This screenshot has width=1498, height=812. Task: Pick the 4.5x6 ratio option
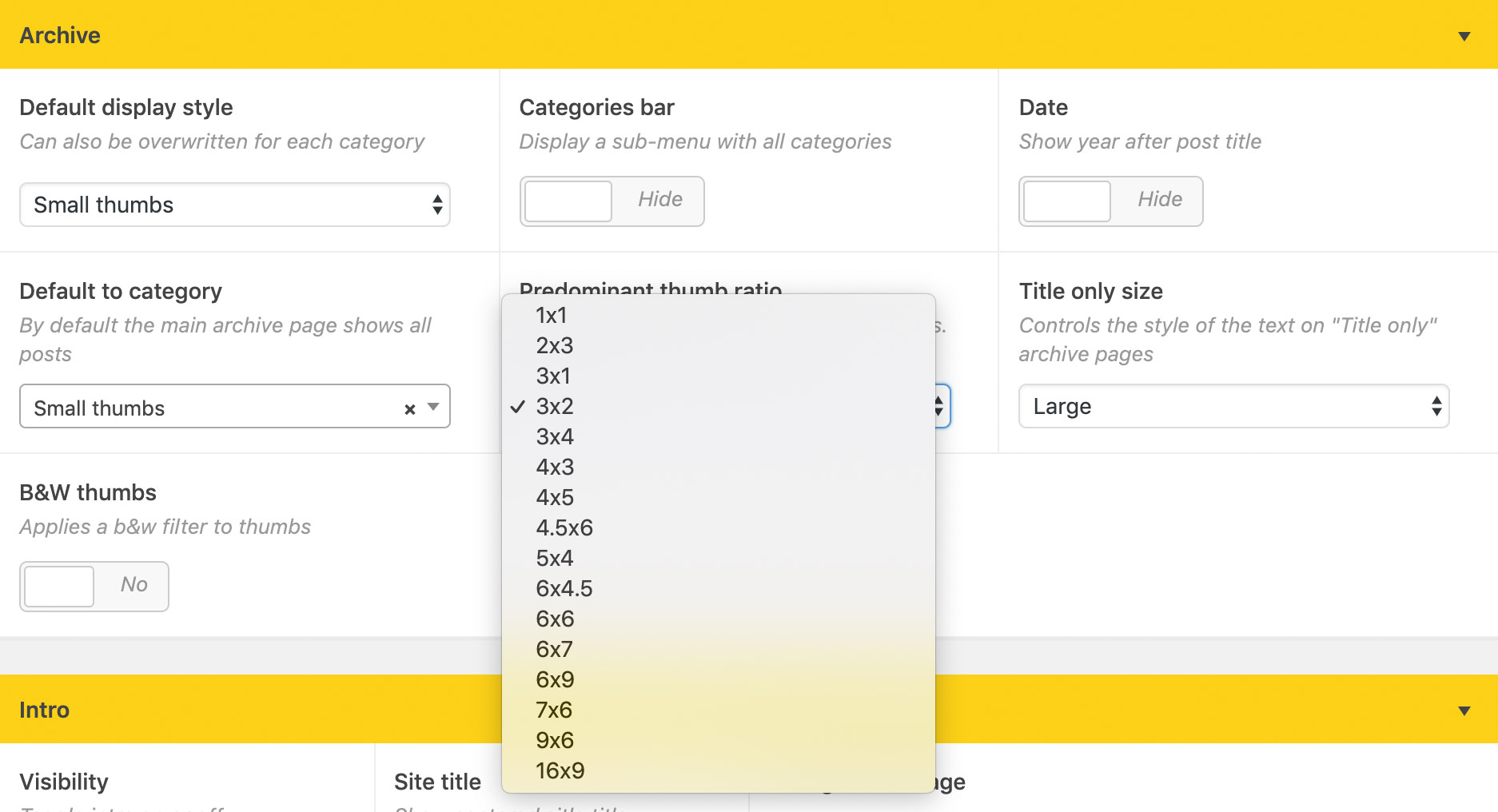point(564,528)
